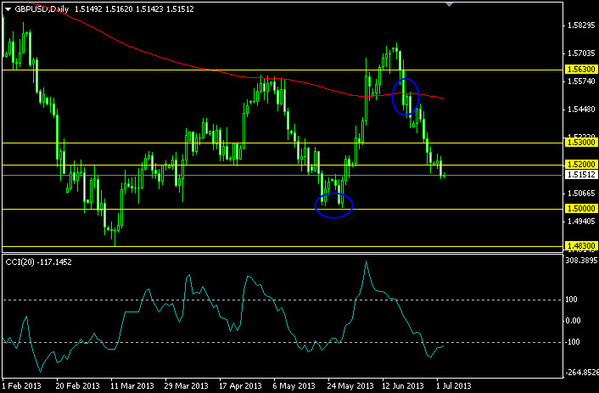This screenshot has height=393, width=599.
Task: Select the 1.52000 yellow price tag
Action: 581,164
